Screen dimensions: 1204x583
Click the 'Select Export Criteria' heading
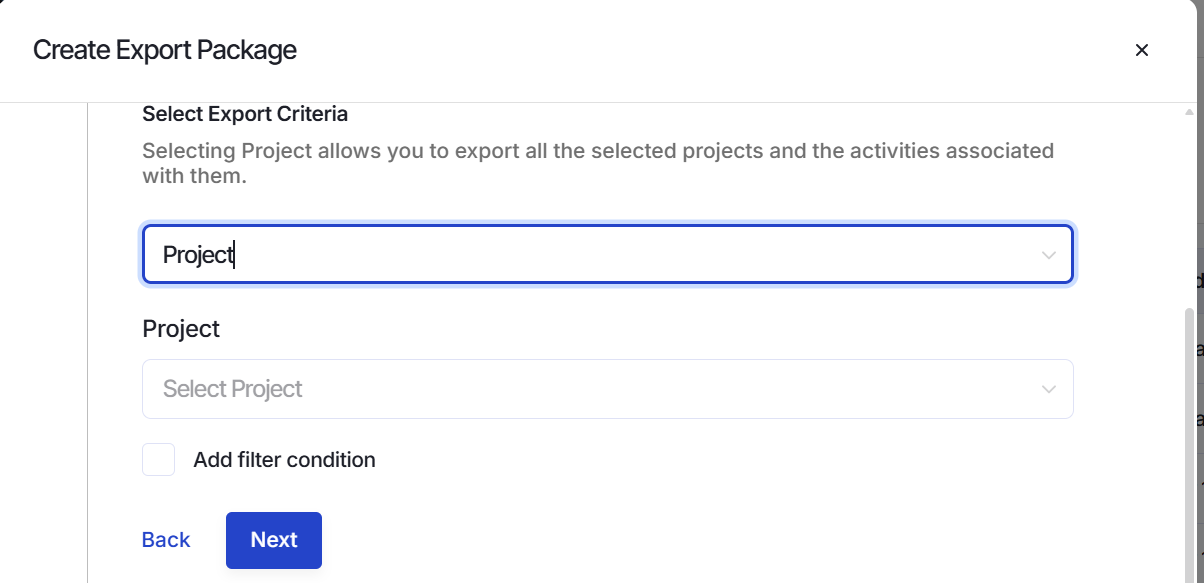(x=245, y=114)
